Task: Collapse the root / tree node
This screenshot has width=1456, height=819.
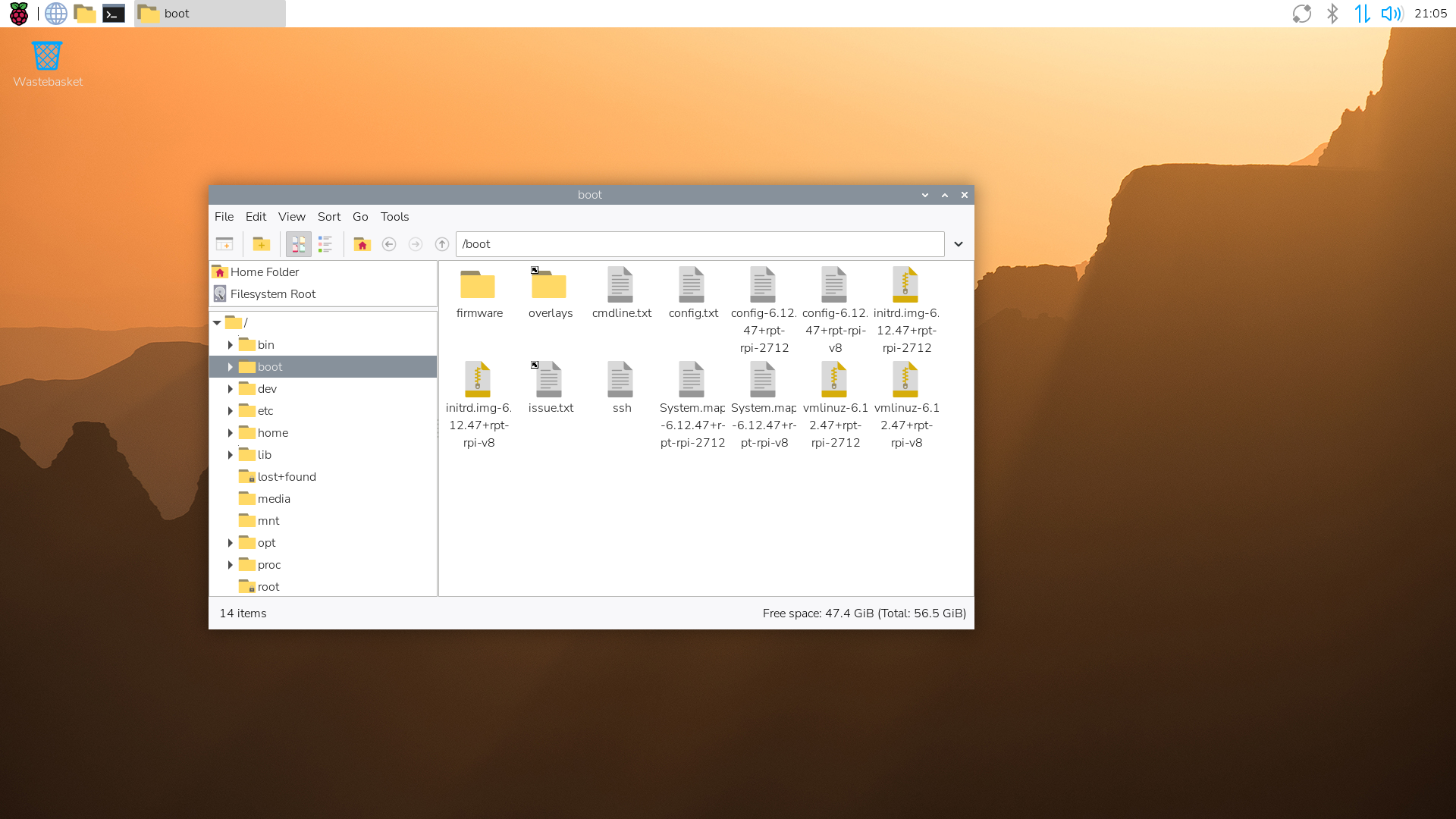Action: [217, 323]
